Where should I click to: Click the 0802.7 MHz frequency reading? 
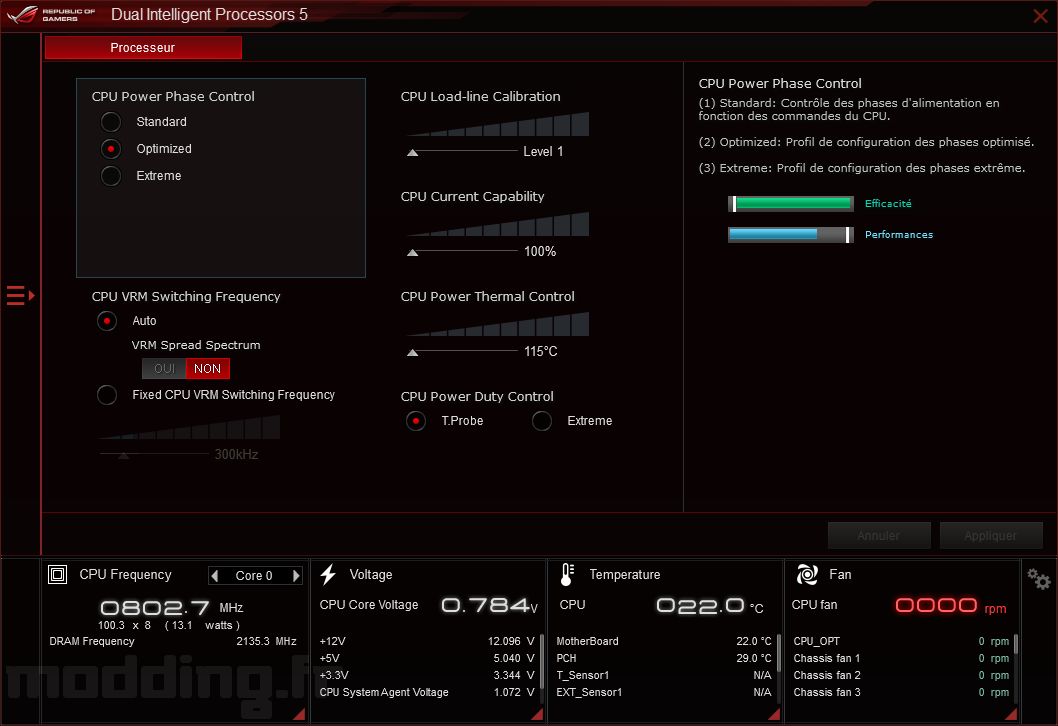(x=171, y=608)
